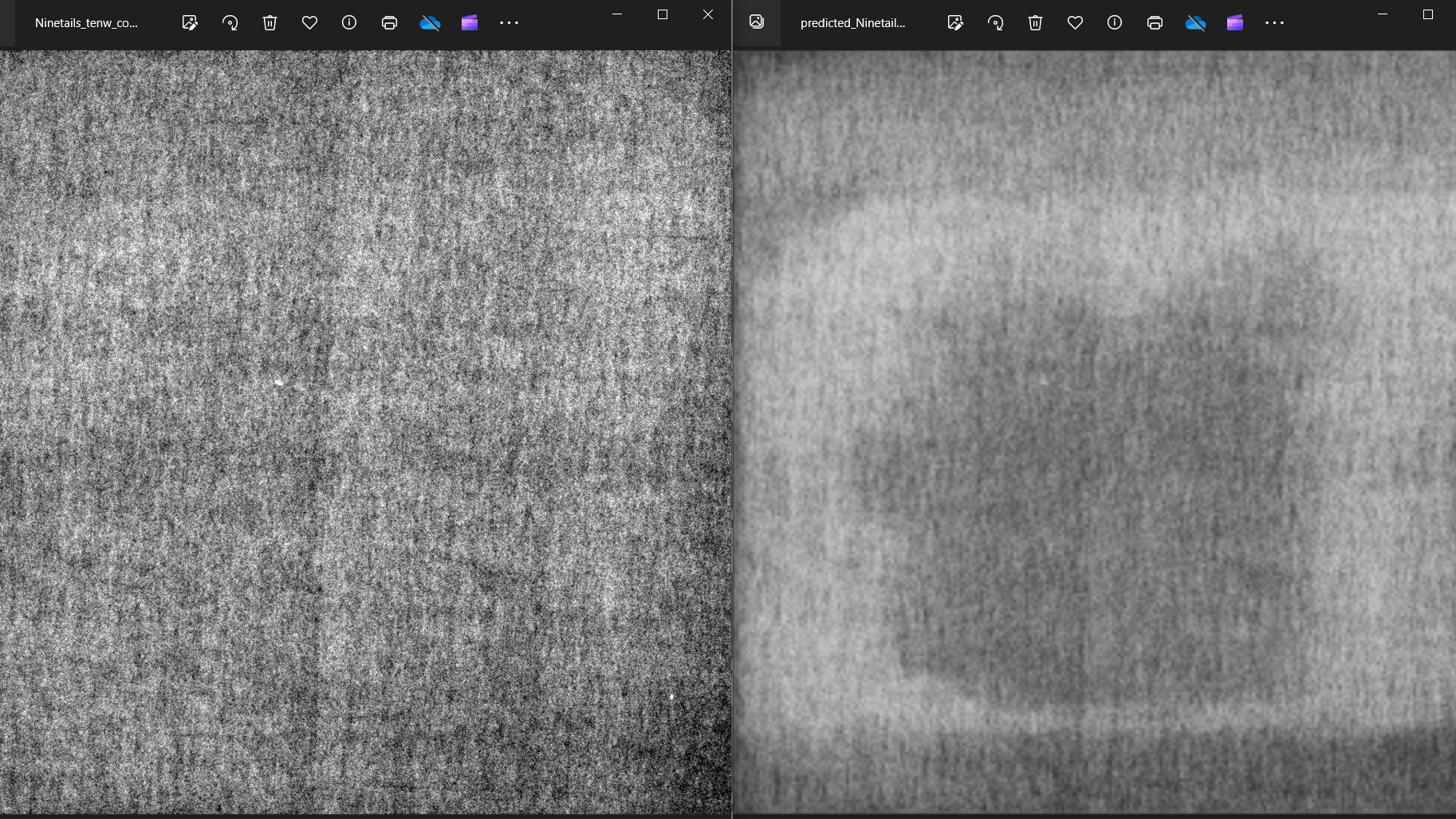
Task: Maximize the Ninetails_tenw window
Action: pyautogui.click(x=663, y=14)
